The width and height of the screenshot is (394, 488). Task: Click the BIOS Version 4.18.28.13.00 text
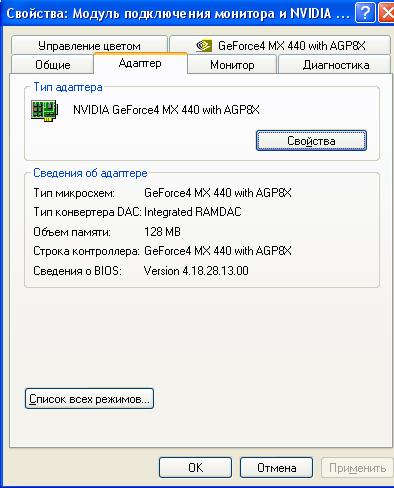196,271
